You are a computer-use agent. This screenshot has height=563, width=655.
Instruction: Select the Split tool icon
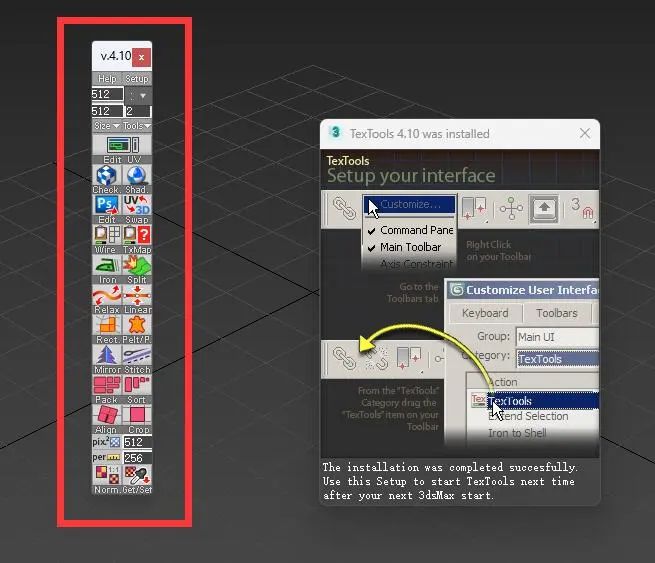coord(137,265)
